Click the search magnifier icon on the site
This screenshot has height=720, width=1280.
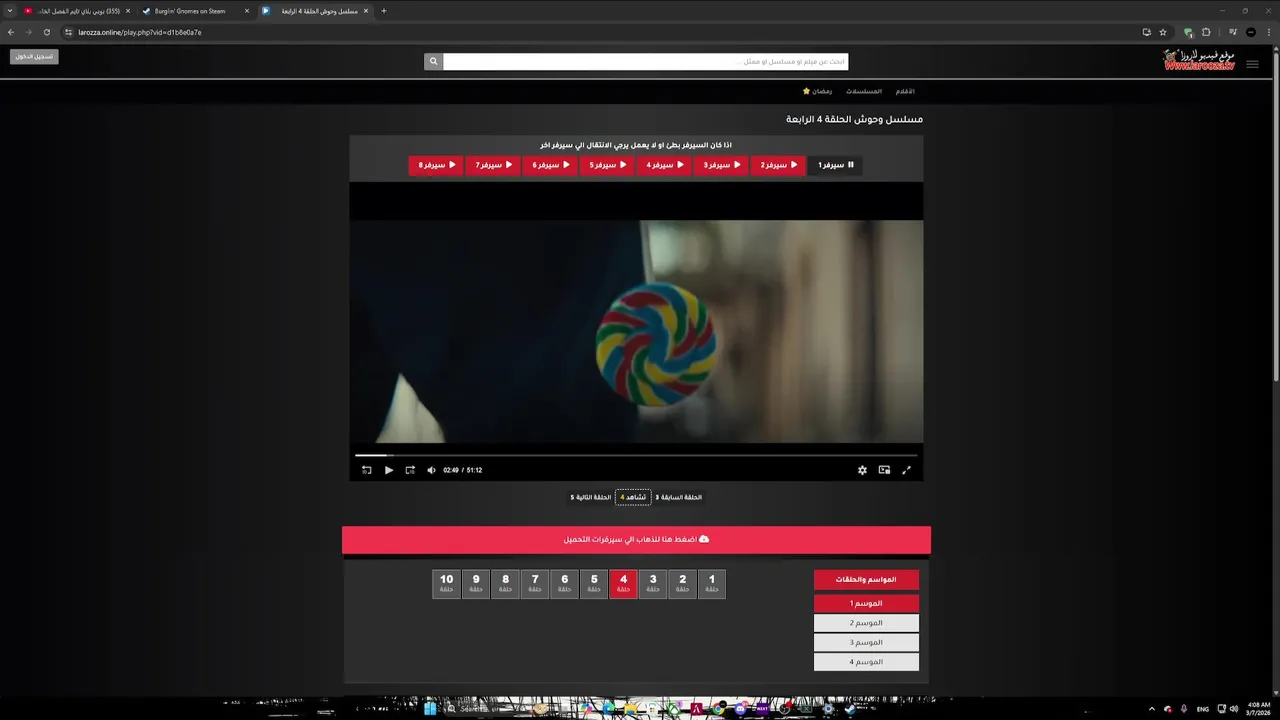click(433, 62)
